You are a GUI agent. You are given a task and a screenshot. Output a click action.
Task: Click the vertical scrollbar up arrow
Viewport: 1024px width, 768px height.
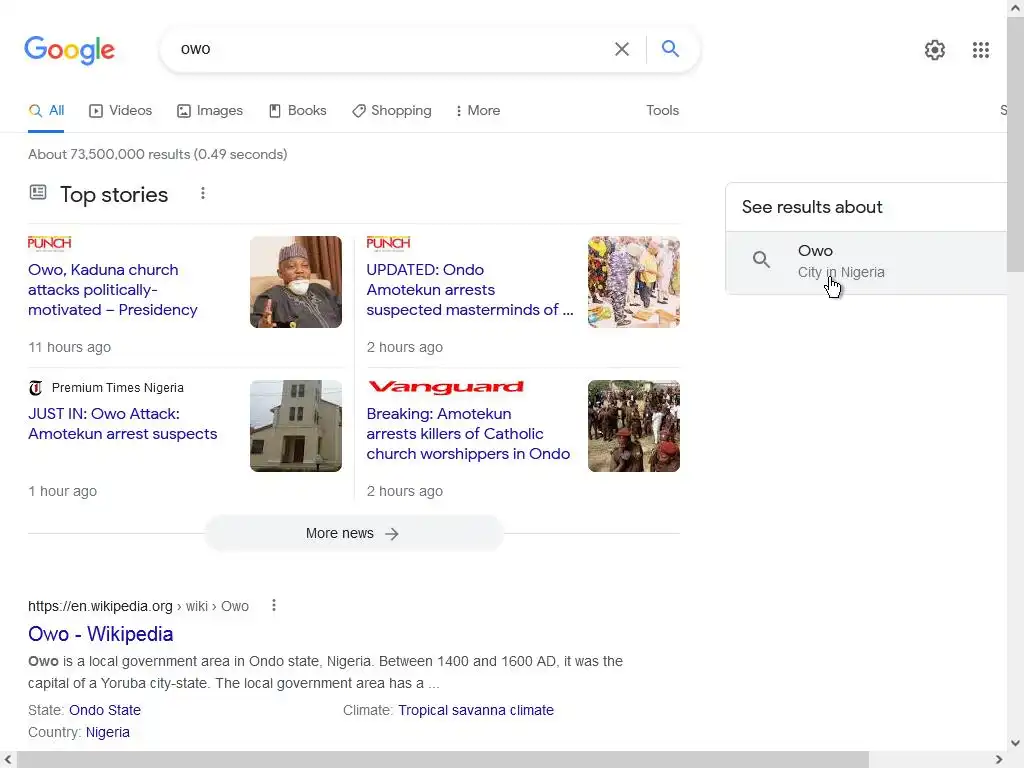(x=1015, y=8)
